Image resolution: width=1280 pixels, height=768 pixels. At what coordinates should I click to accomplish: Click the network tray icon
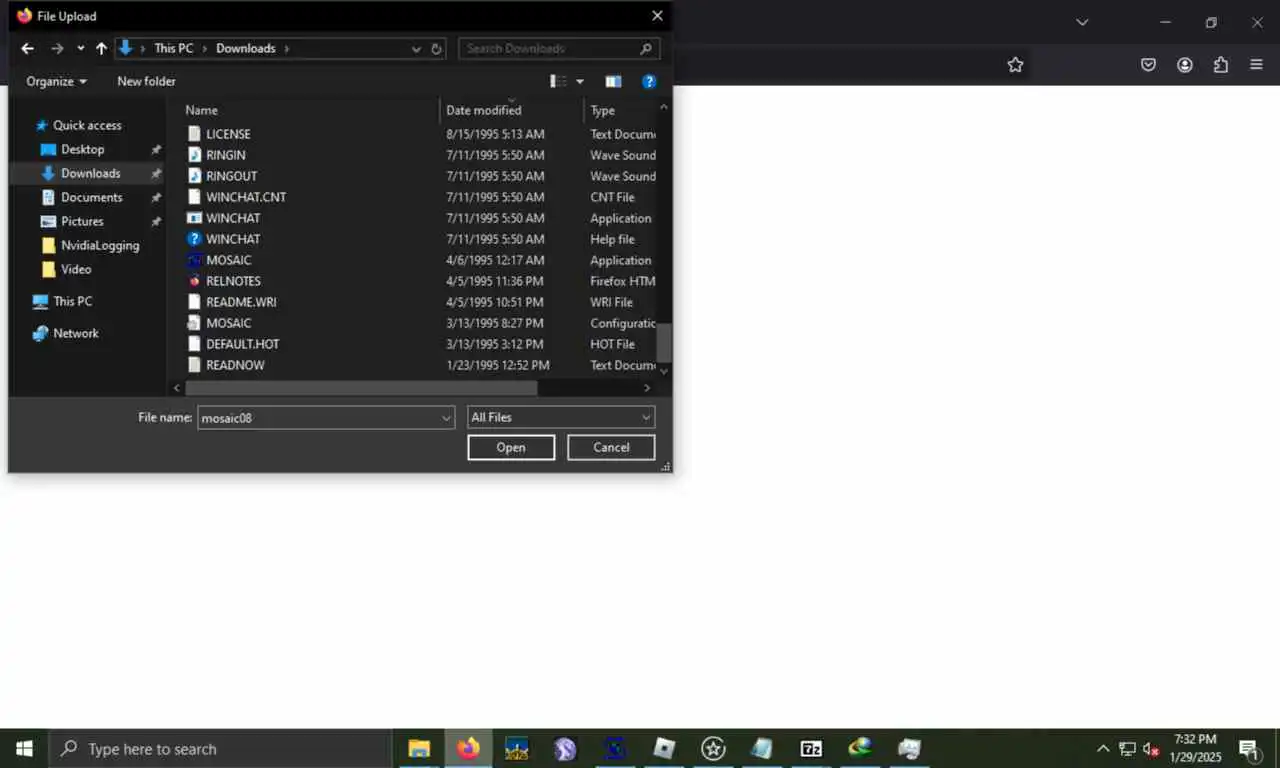1127,749
